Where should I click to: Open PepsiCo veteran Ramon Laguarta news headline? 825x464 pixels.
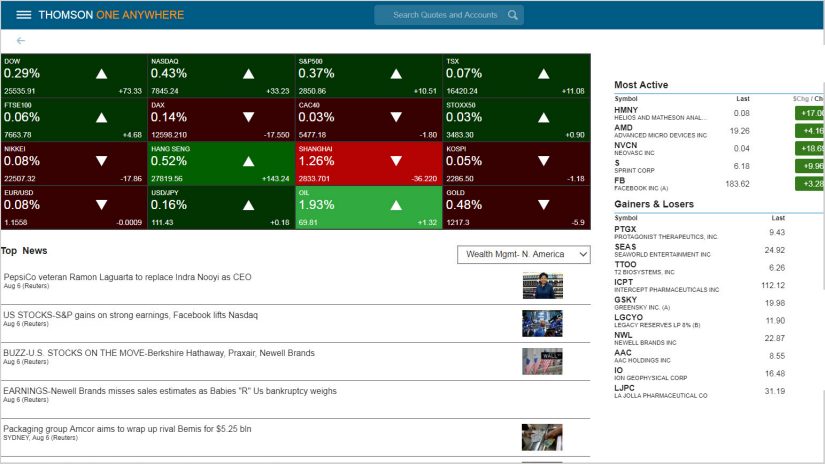click(x=127, y=277)
